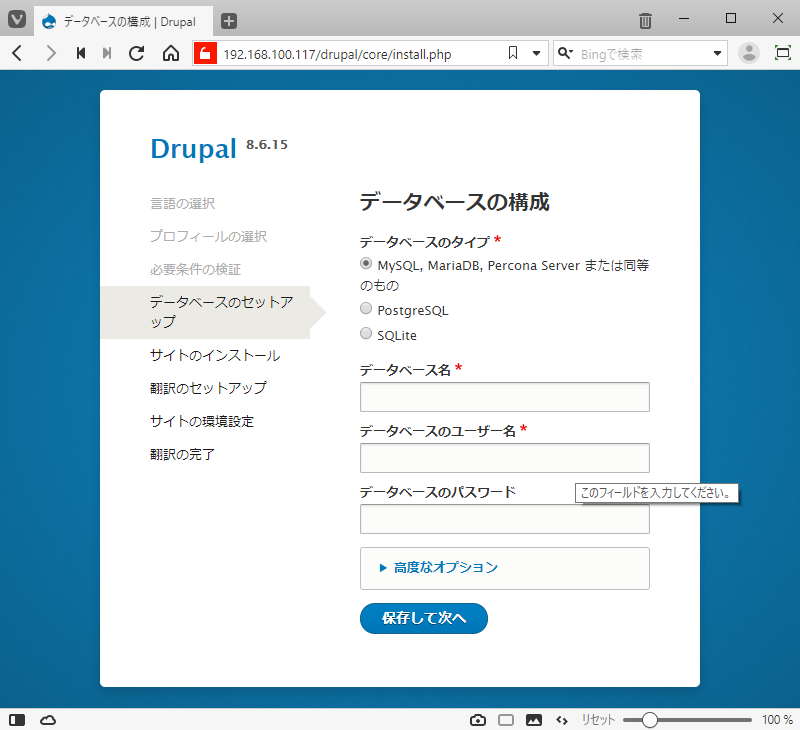Click the rewind history button
Screen dimensions: 800x730
[x=81, y=53]
